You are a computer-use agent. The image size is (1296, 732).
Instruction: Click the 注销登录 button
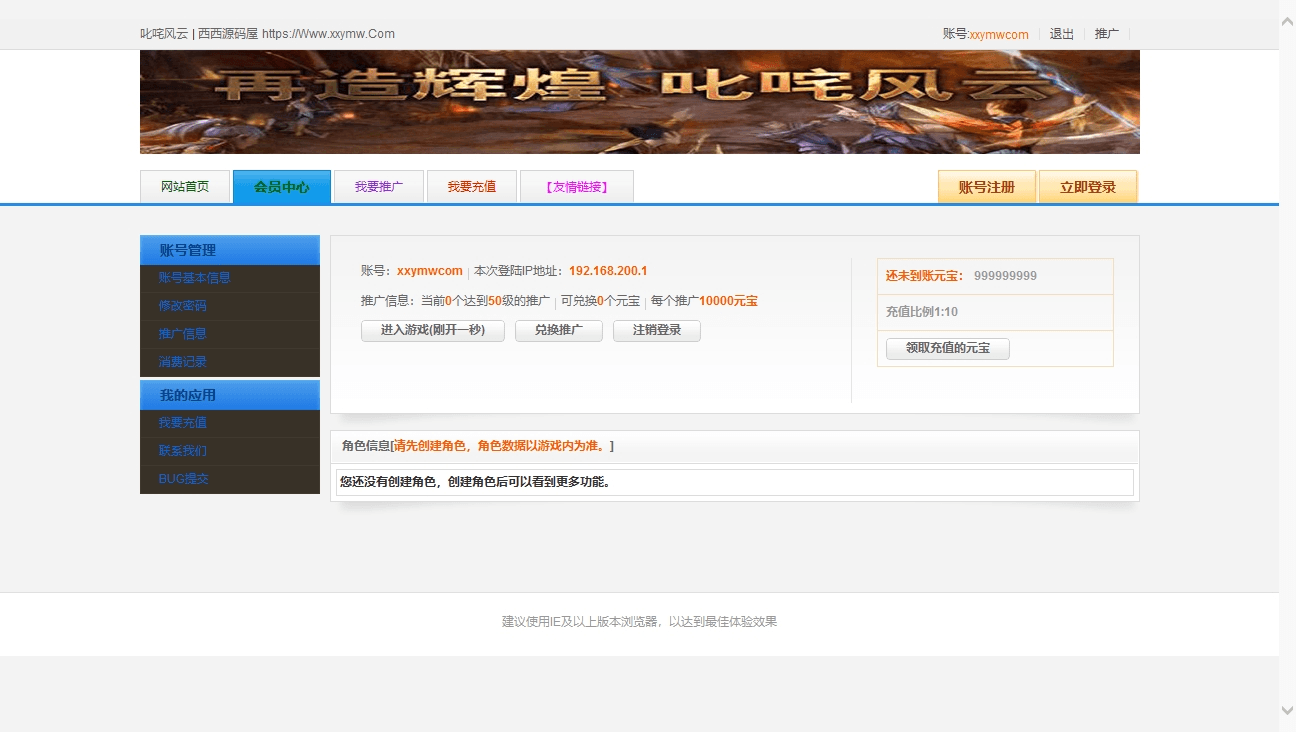click(x=657, y=330)
